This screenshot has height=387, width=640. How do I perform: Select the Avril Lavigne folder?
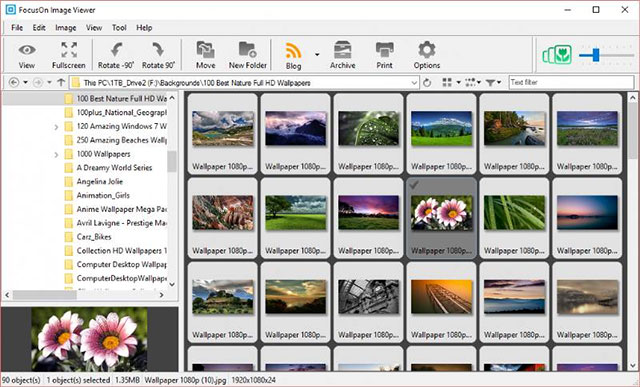(x=116, y=223)
